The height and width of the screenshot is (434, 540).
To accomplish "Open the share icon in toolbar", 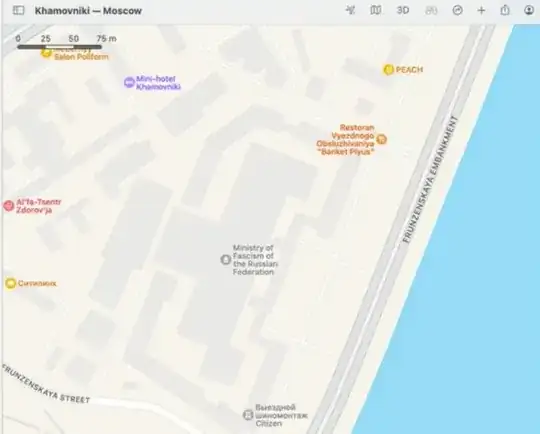I will coord(505,10).
